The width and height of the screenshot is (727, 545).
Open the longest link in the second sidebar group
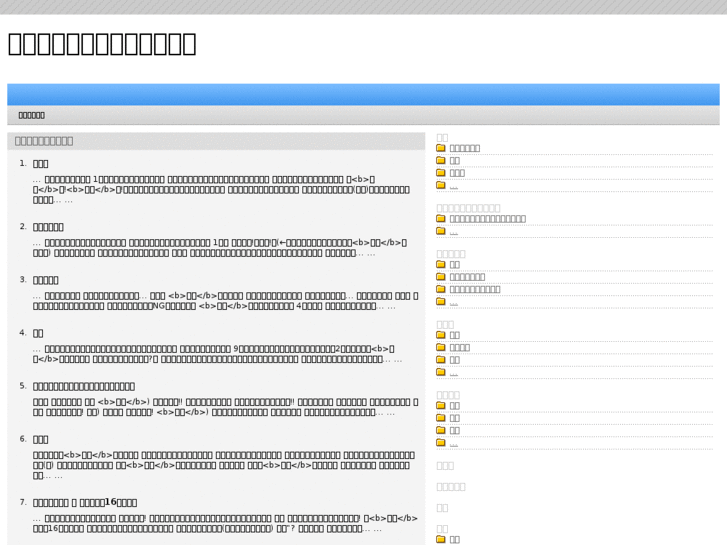pos(488,219)
